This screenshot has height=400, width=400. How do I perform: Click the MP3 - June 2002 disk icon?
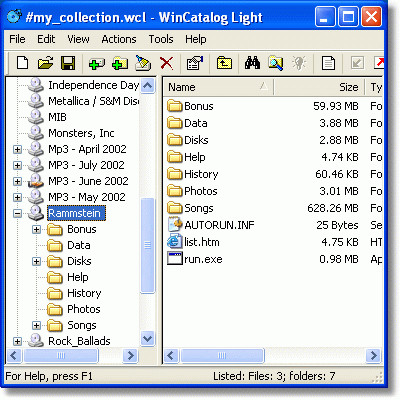36,181
